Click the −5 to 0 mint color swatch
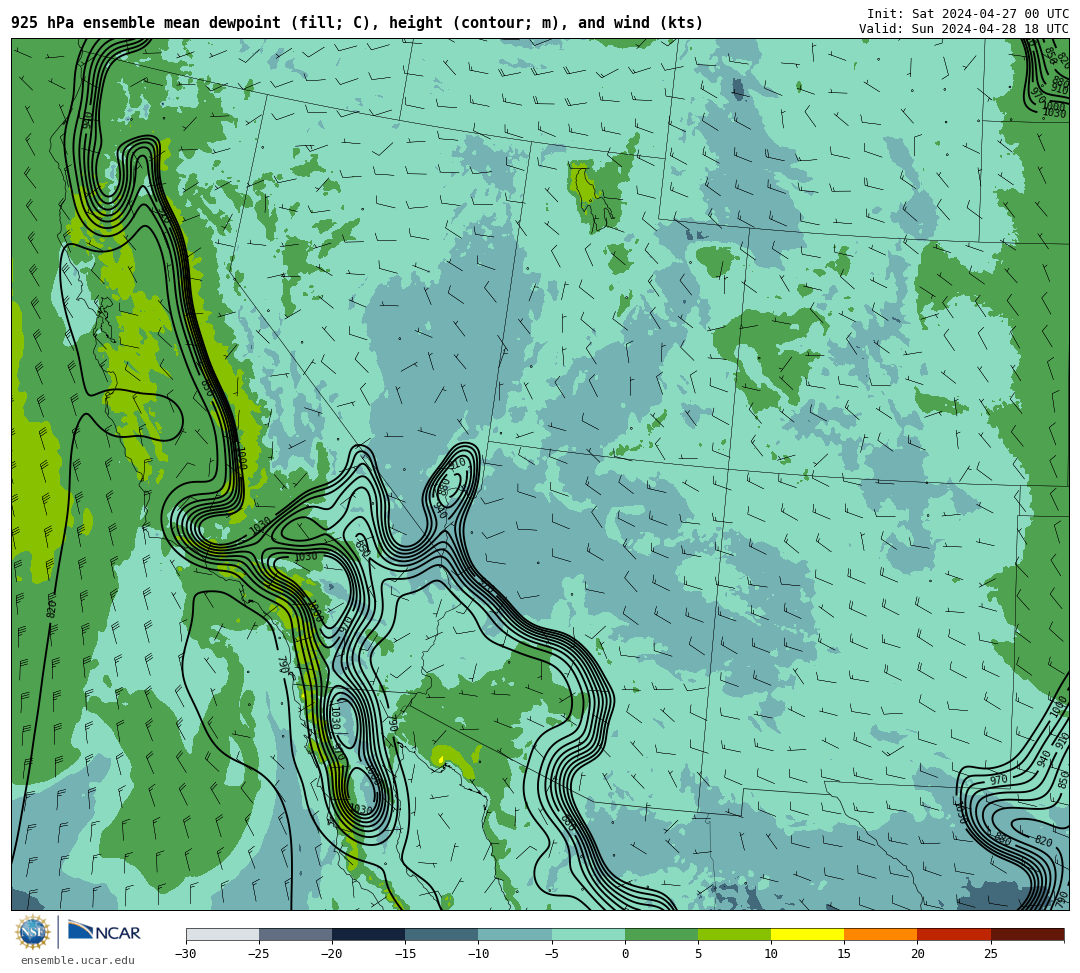1080x973 pixels. click(x=588, y=934)
